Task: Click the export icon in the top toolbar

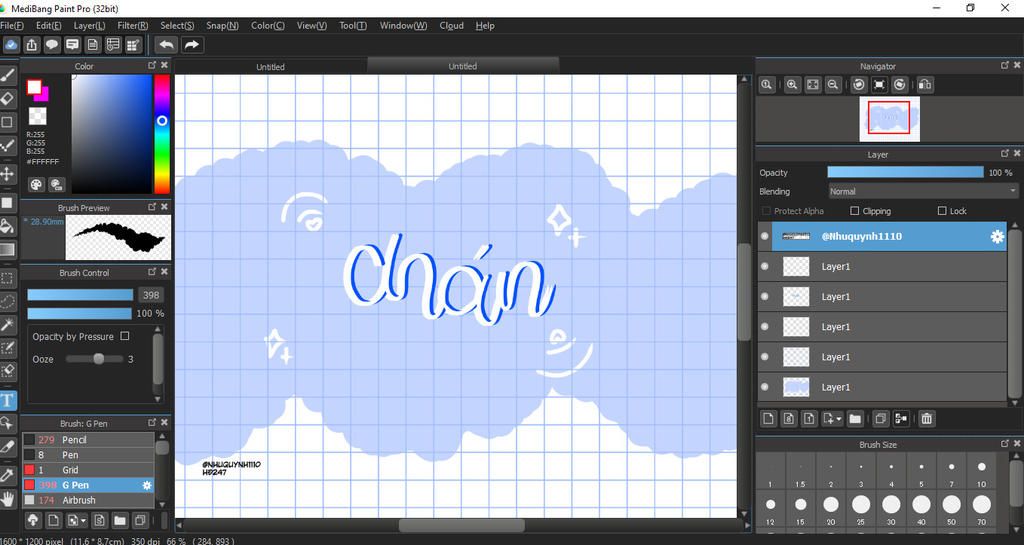Action: [x=31, y=44]
